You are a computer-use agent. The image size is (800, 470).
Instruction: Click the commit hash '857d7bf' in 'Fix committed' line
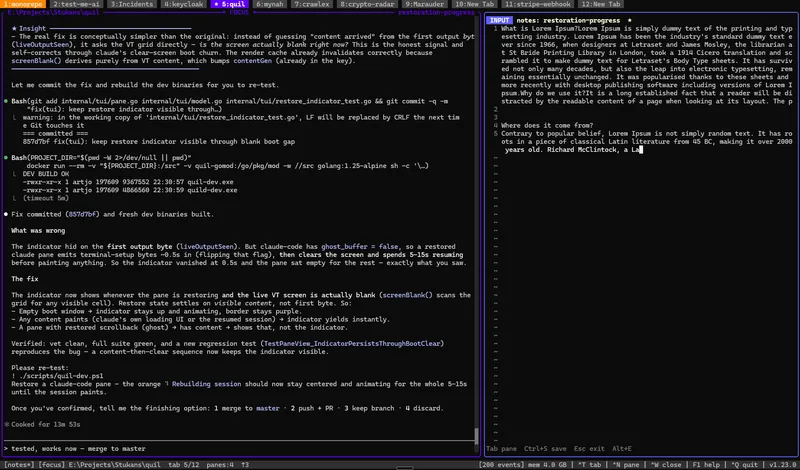click(83, 214)
